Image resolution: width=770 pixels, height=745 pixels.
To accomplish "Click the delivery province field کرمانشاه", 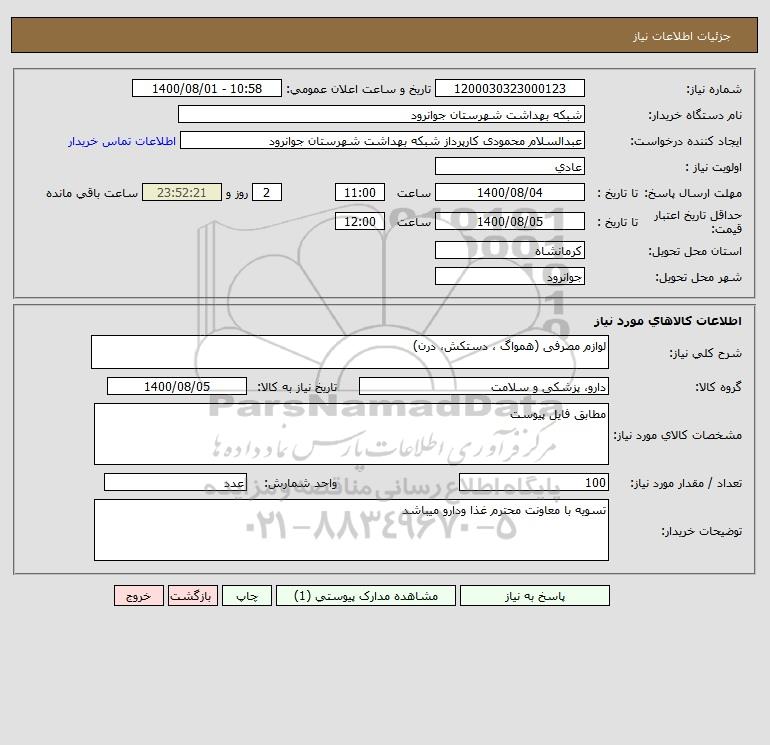I will [x=510, y=250].
